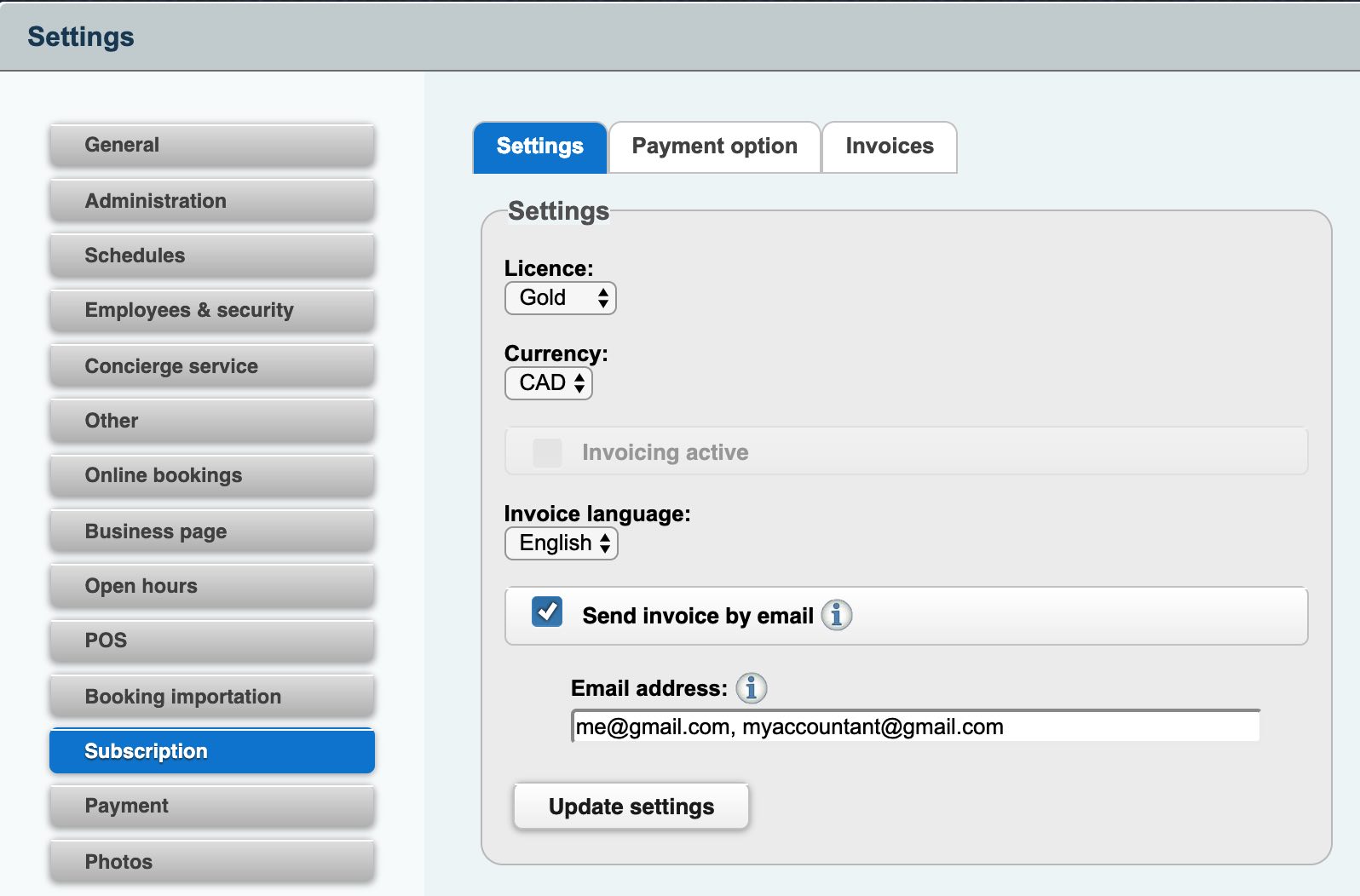
Task: Click into the Email address input field
Action: pyautogui.click(x=915, y=727)
